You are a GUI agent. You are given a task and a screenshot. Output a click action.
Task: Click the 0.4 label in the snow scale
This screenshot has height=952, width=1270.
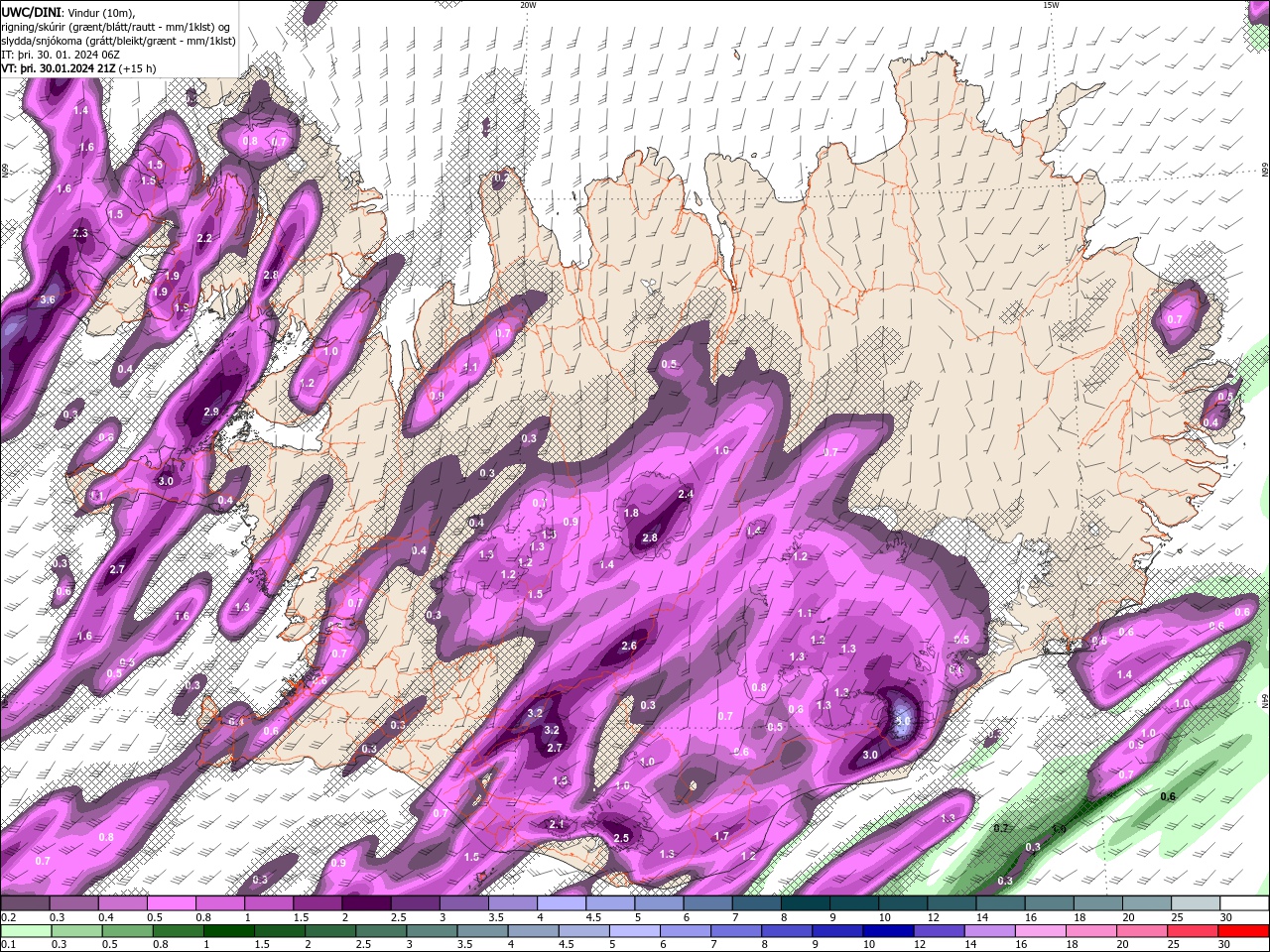click(105, 917)
